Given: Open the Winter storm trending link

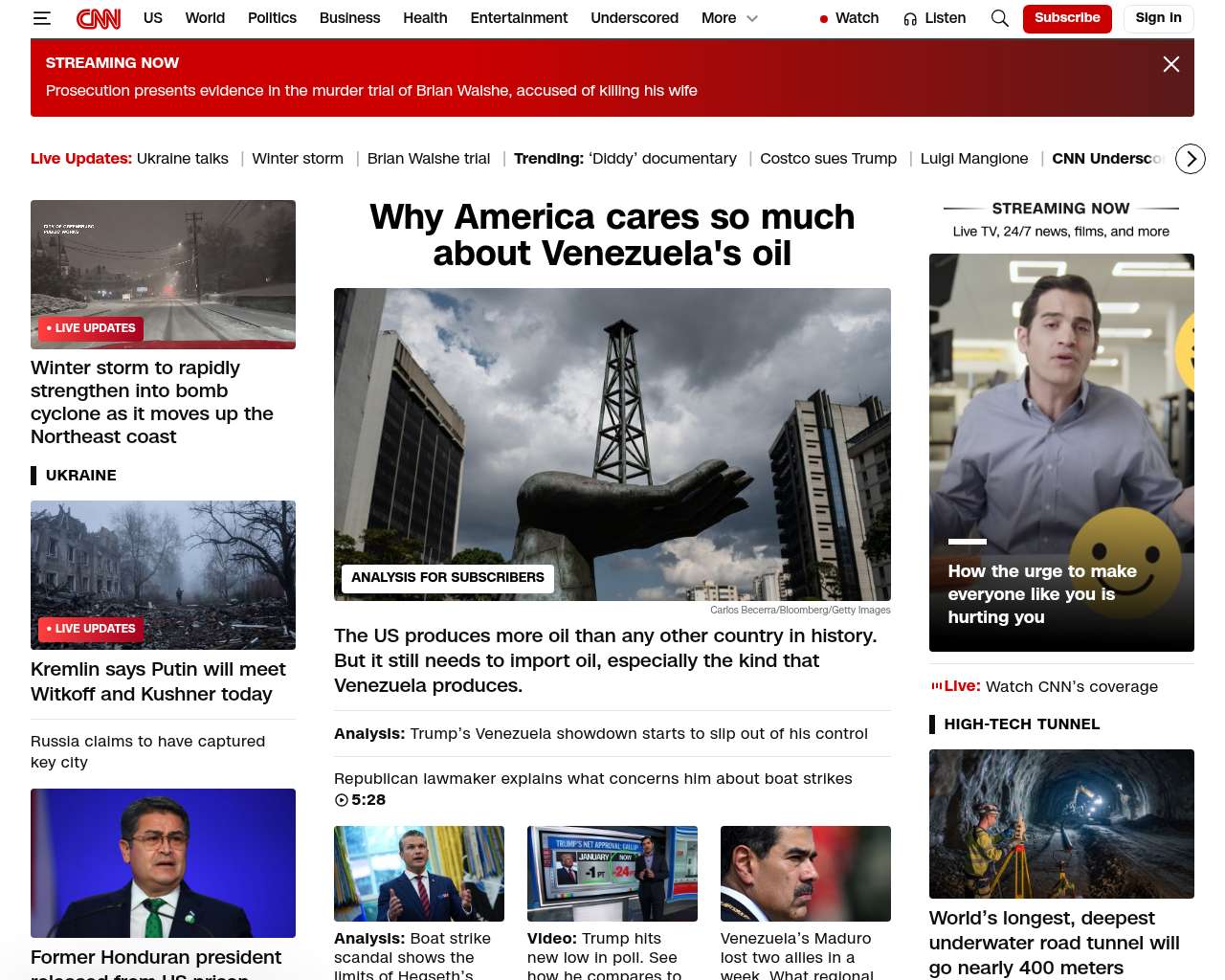Looking at the screenshot, I should point(298,159).
